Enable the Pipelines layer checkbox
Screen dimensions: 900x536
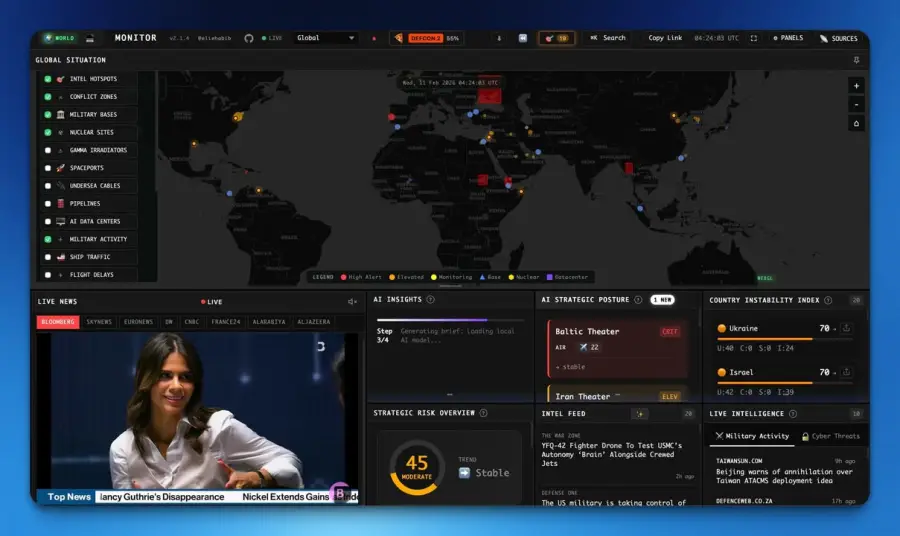48,204
